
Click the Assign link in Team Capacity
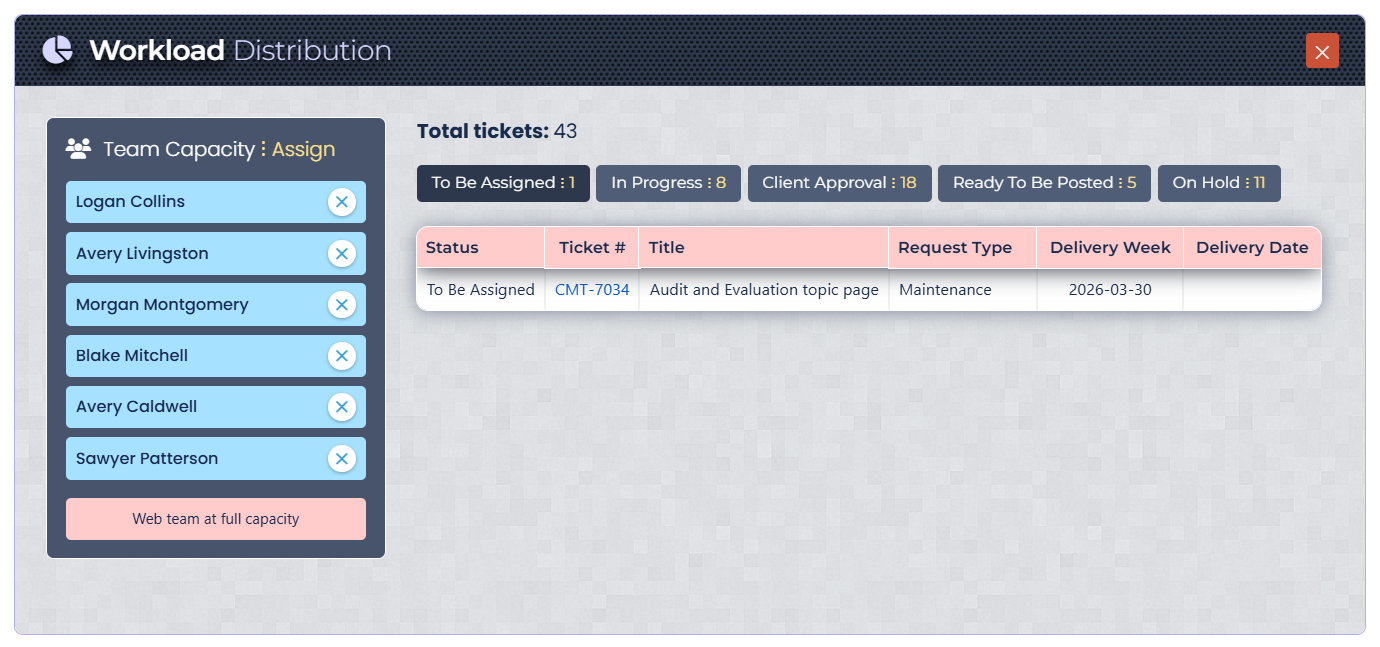point(303,149)
